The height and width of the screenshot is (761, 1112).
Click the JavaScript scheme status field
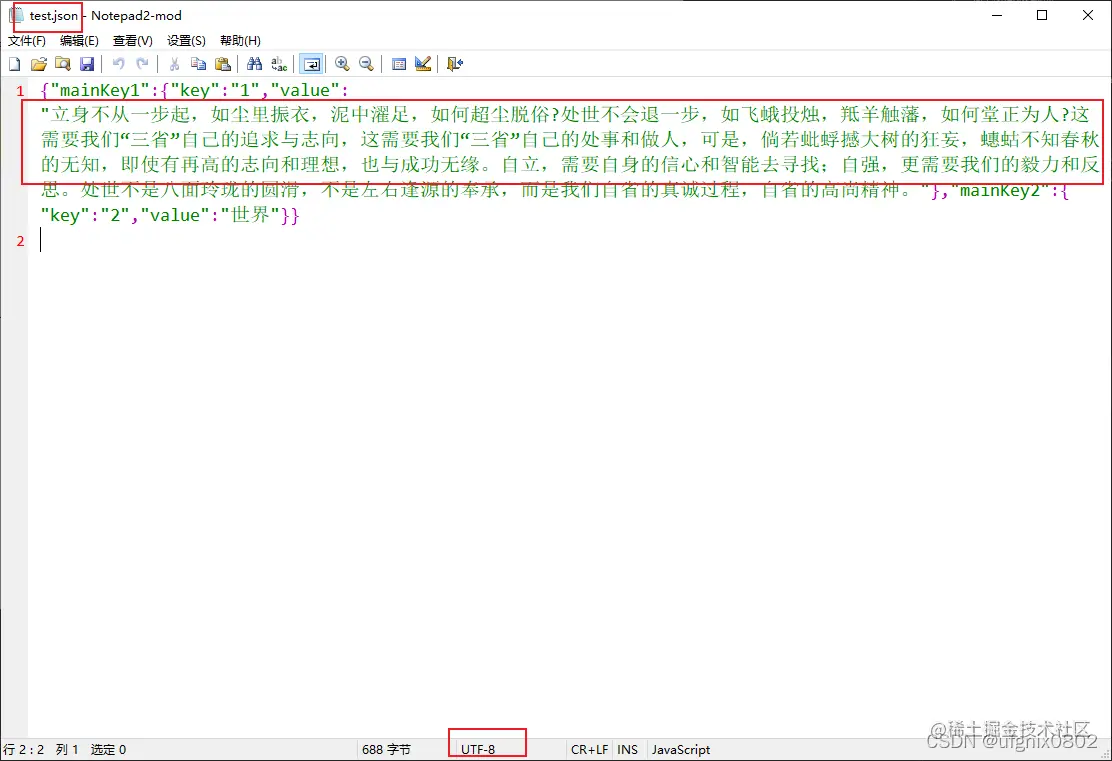(x=681, y=750)
